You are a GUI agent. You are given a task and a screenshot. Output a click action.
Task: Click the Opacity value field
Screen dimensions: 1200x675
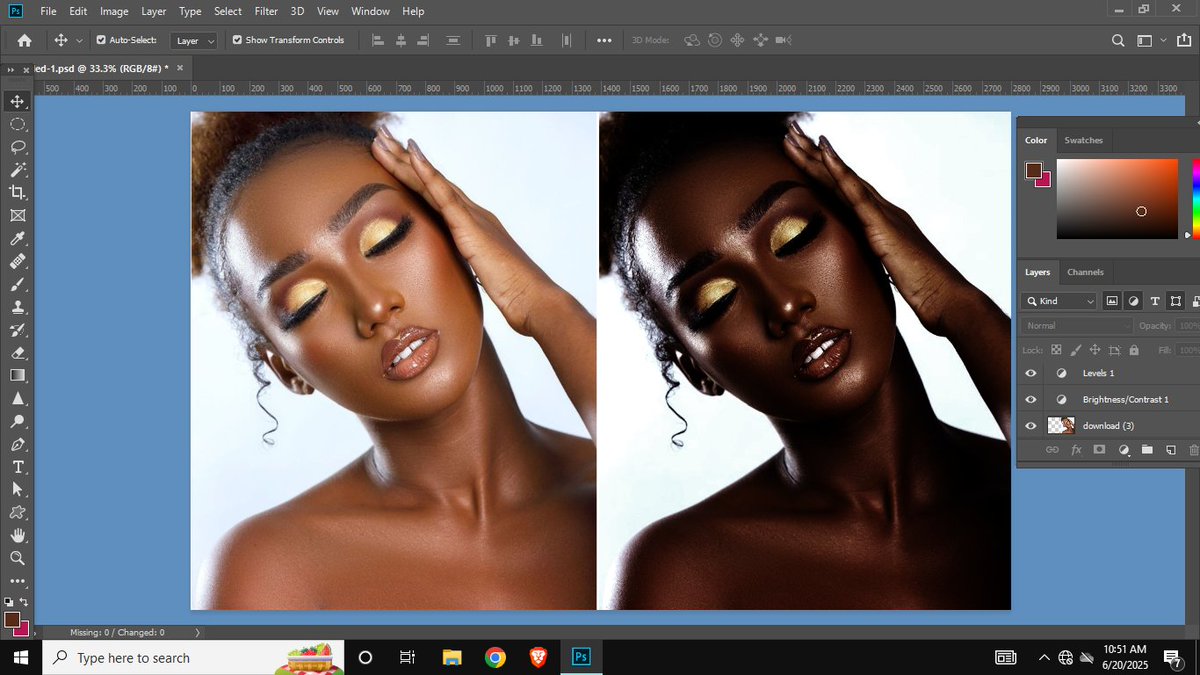tap(1189, 326)
